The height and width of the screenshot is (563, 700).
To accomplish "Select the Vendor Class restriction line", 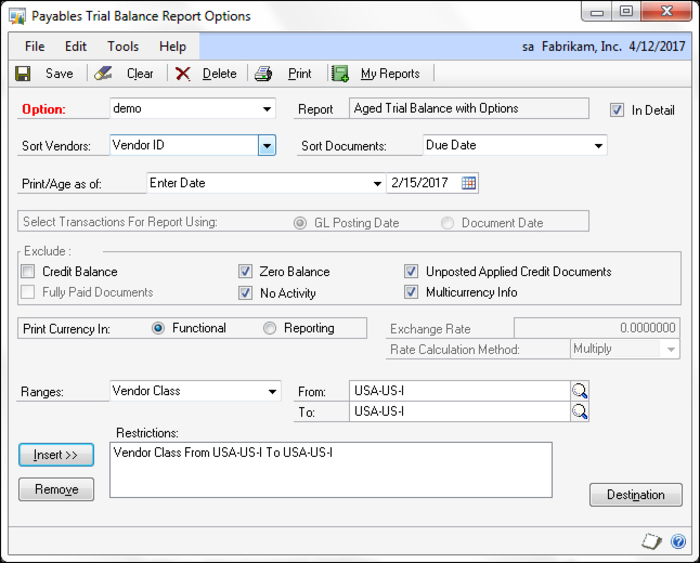I will point(223,453).
